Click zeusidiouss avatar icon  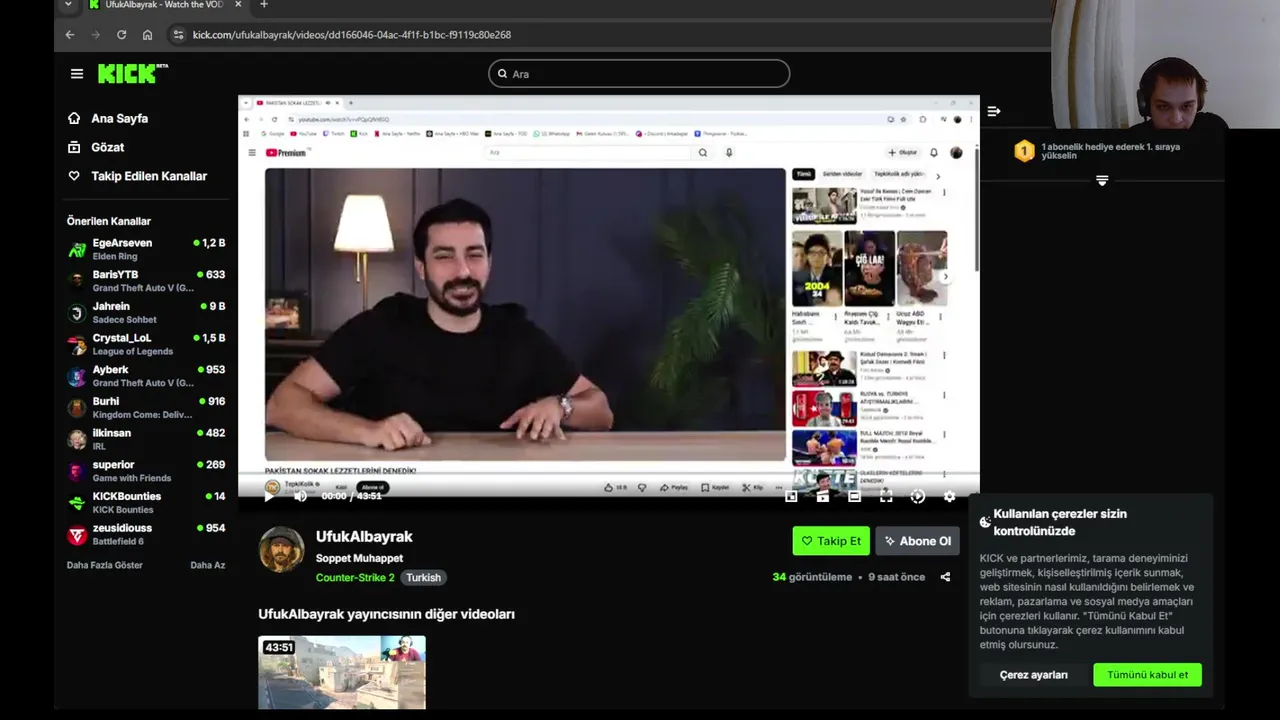click(77, 535)
